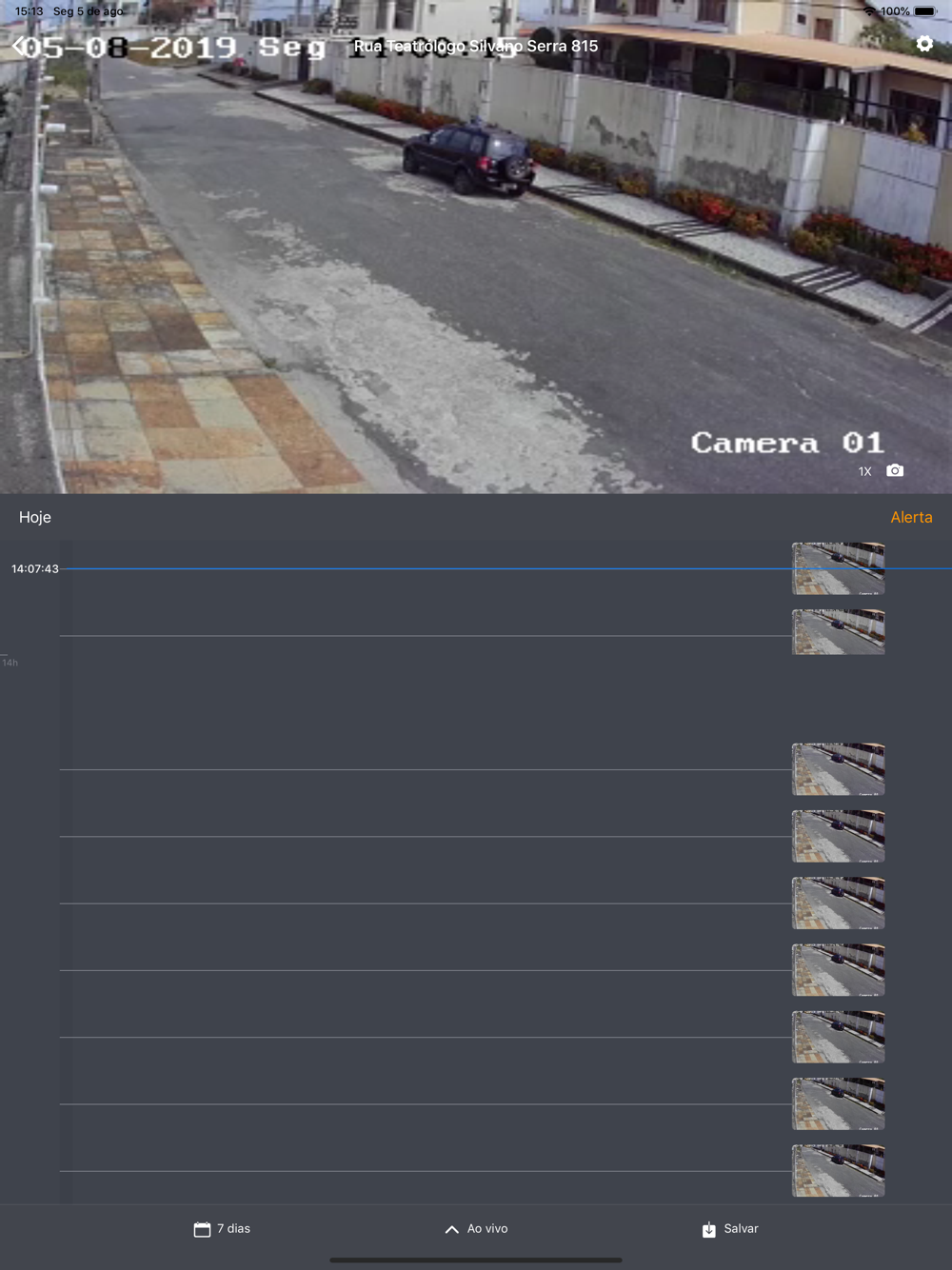The image size is (952, 1270).
Task: Tap the Salvar button
Action: (730, 1229)
